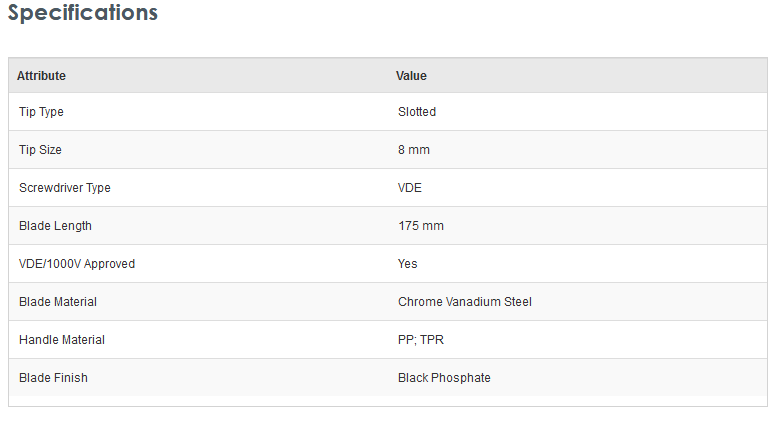Select the Tip Type attribute label
The image size is (782, 421).
pos(41,112)
